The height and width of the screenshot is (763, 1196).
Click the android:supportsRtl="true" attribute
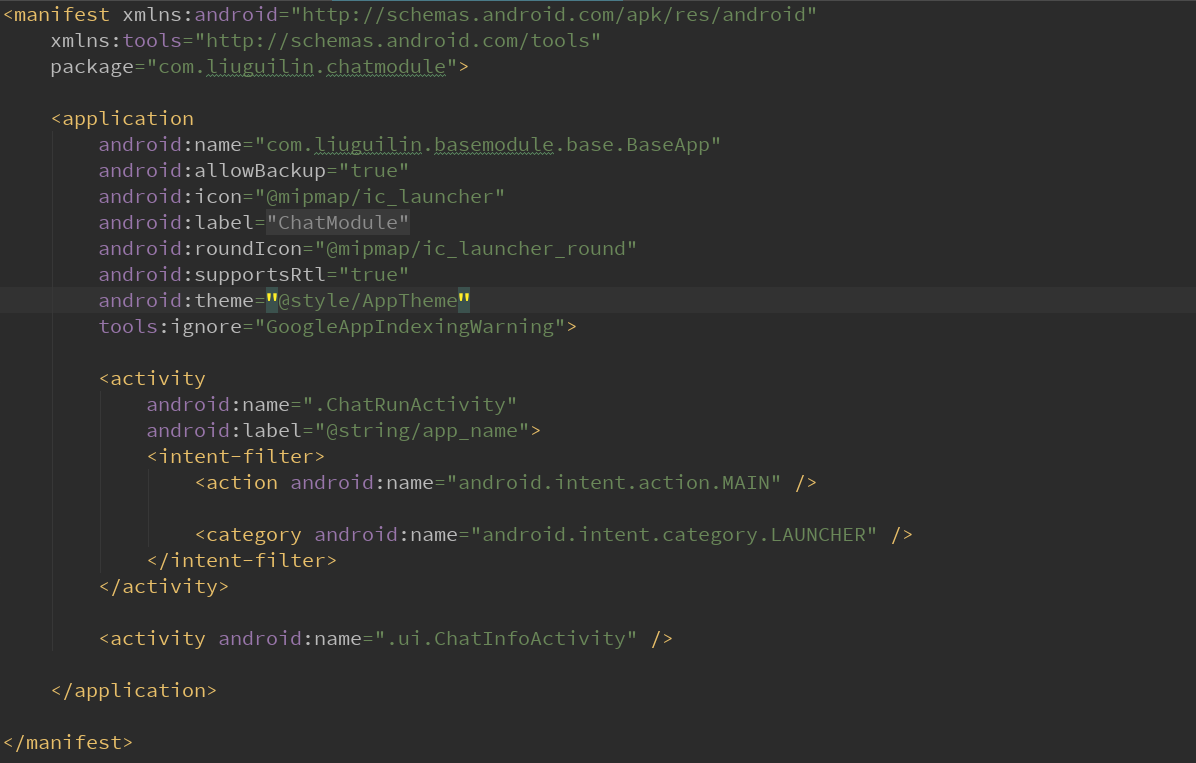[x=253, y=275]
